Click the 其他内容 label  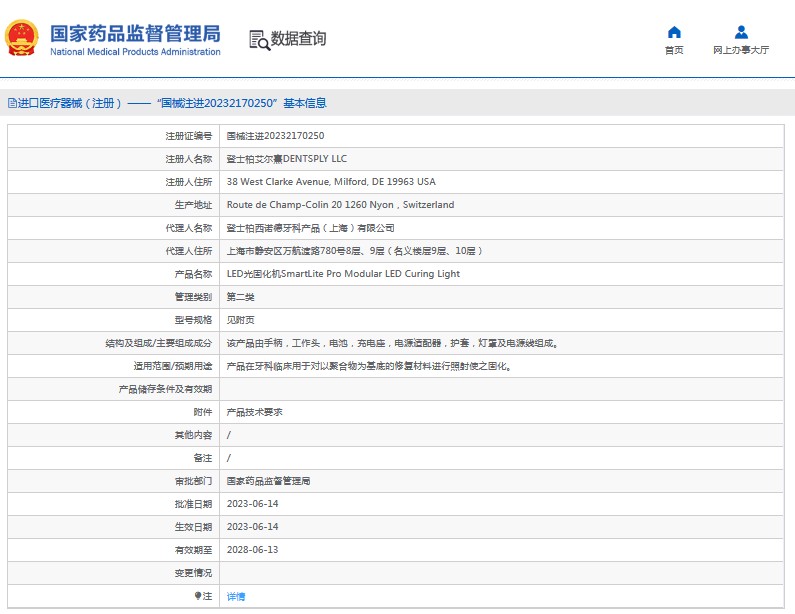193,435
